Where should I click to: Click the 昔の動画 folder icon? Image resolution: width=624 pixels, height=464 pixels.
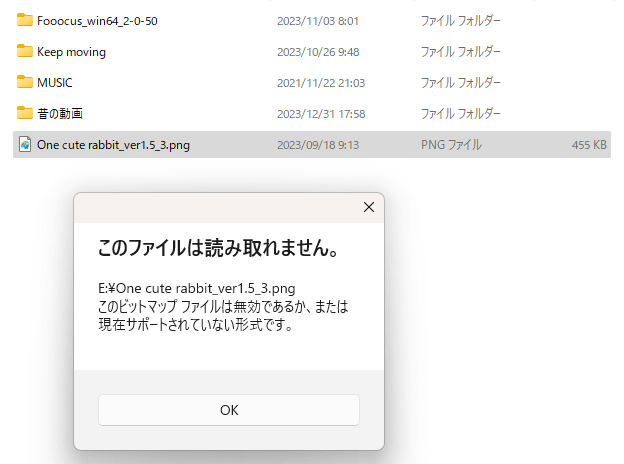click(x=25, y=113)
